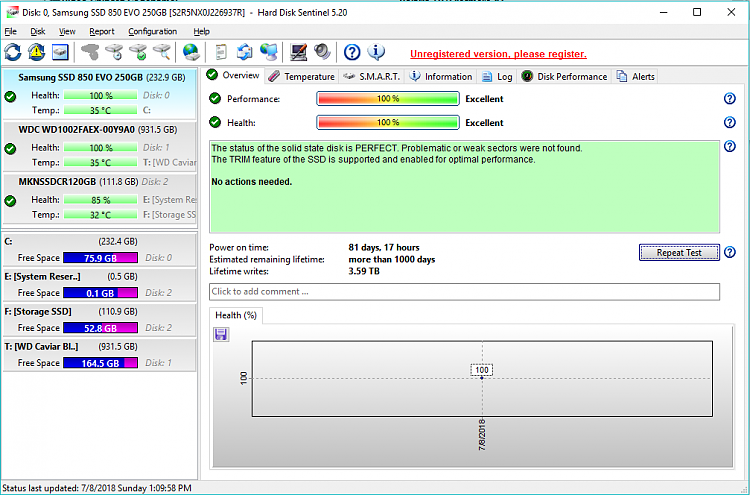Click the 'Unregistered version, please register' link

[498, 54]
